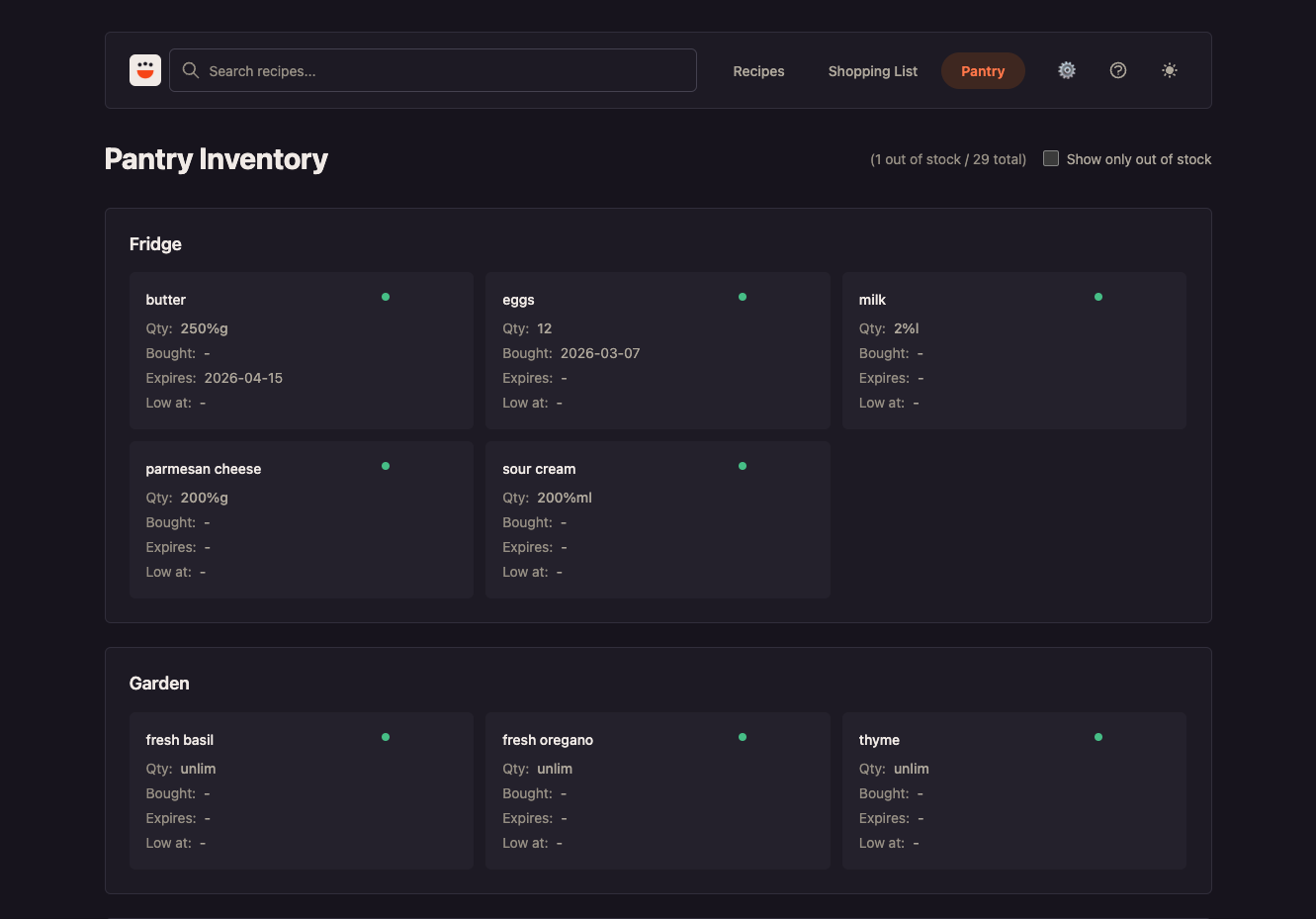Click eggs' green stock status dot

tap(743, 297)
